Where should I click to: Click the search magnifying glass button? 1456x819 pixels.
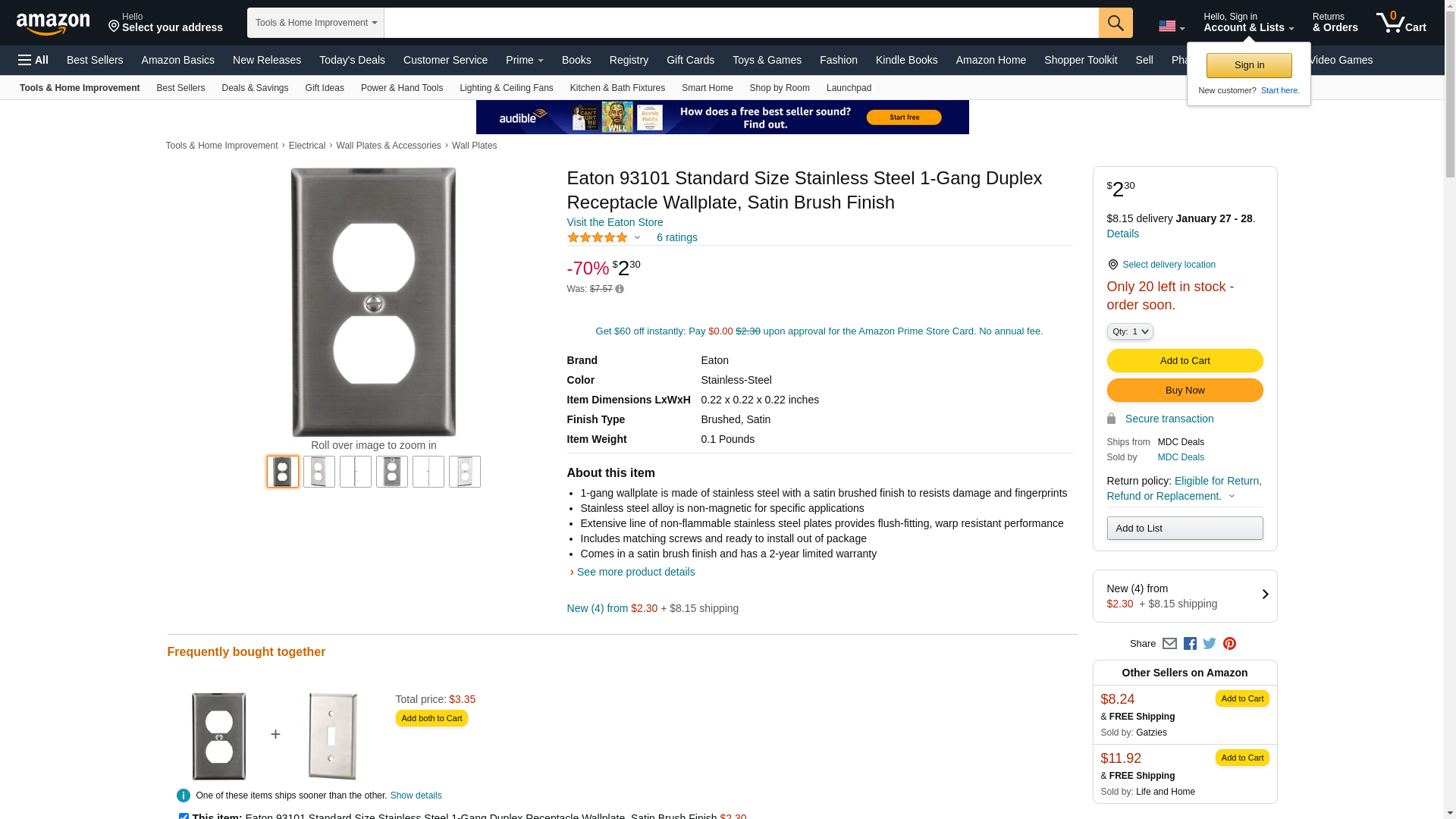tap(1115, 23)
